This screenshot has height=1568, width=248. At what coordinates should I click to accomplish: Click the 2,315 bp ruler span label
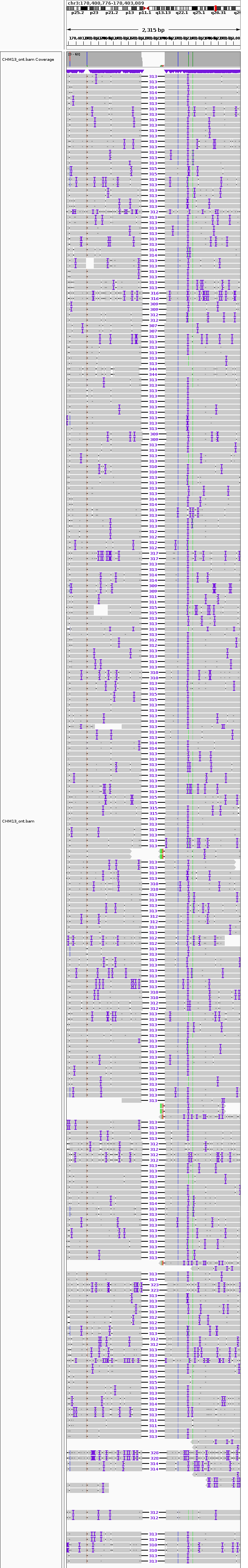tap(153, 30)
